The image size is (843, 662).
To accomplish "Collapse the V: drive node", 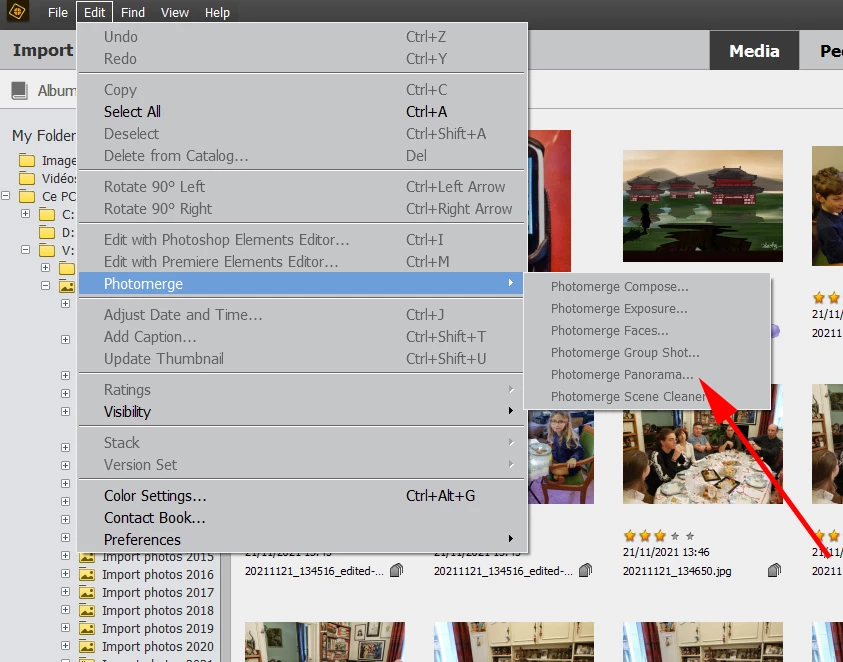I will [25, 250].
